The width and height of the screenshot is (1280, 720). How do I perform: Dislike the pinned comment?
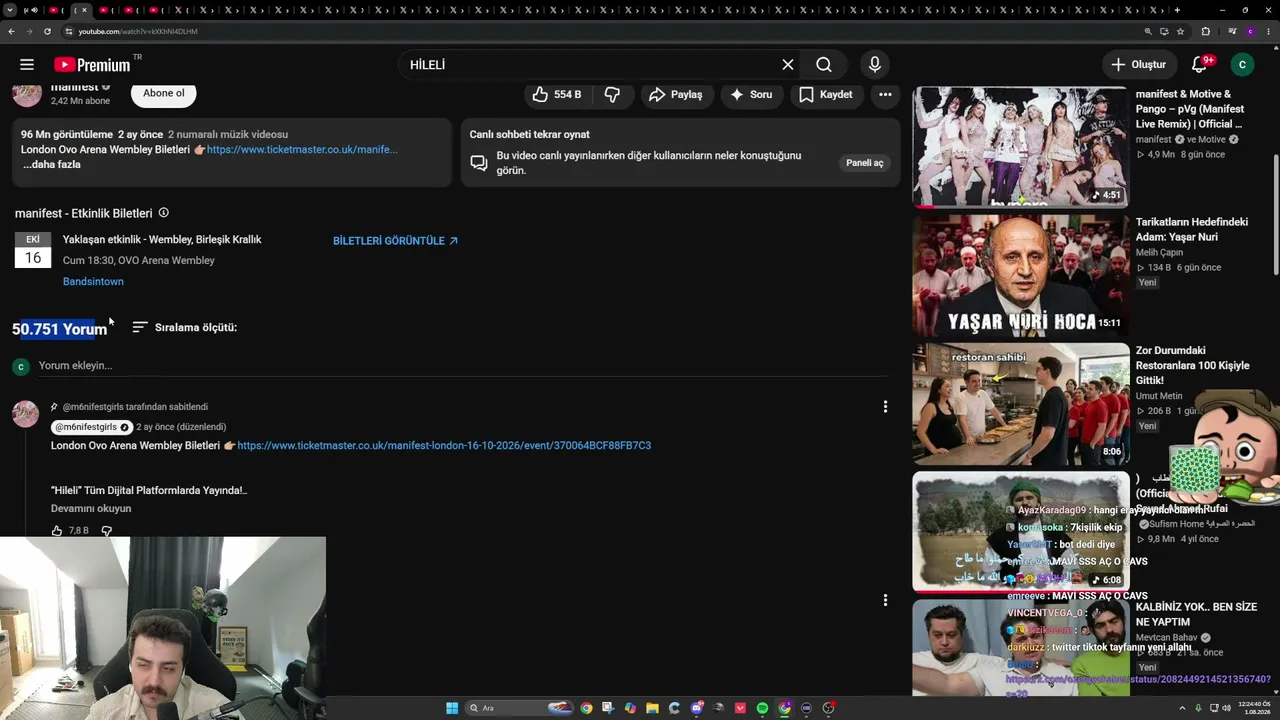tap(106, 531)
